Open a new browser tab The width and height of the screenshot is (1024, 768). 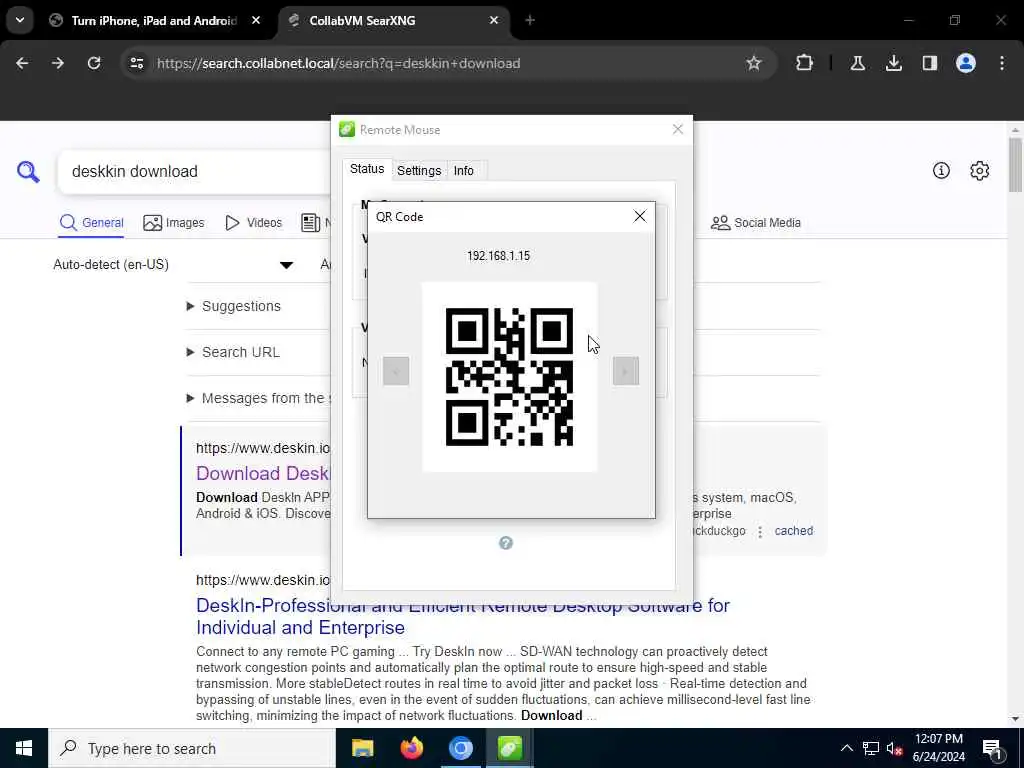530,20
